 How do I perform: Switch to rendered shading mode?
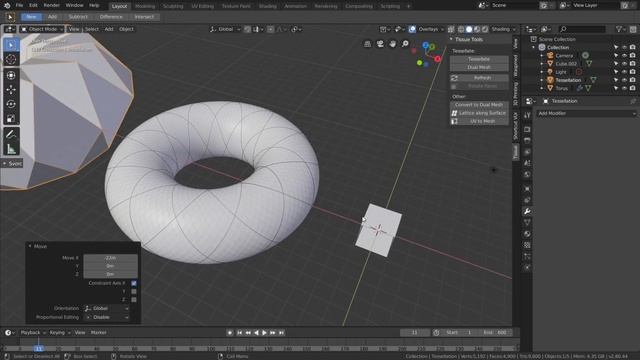485,29
